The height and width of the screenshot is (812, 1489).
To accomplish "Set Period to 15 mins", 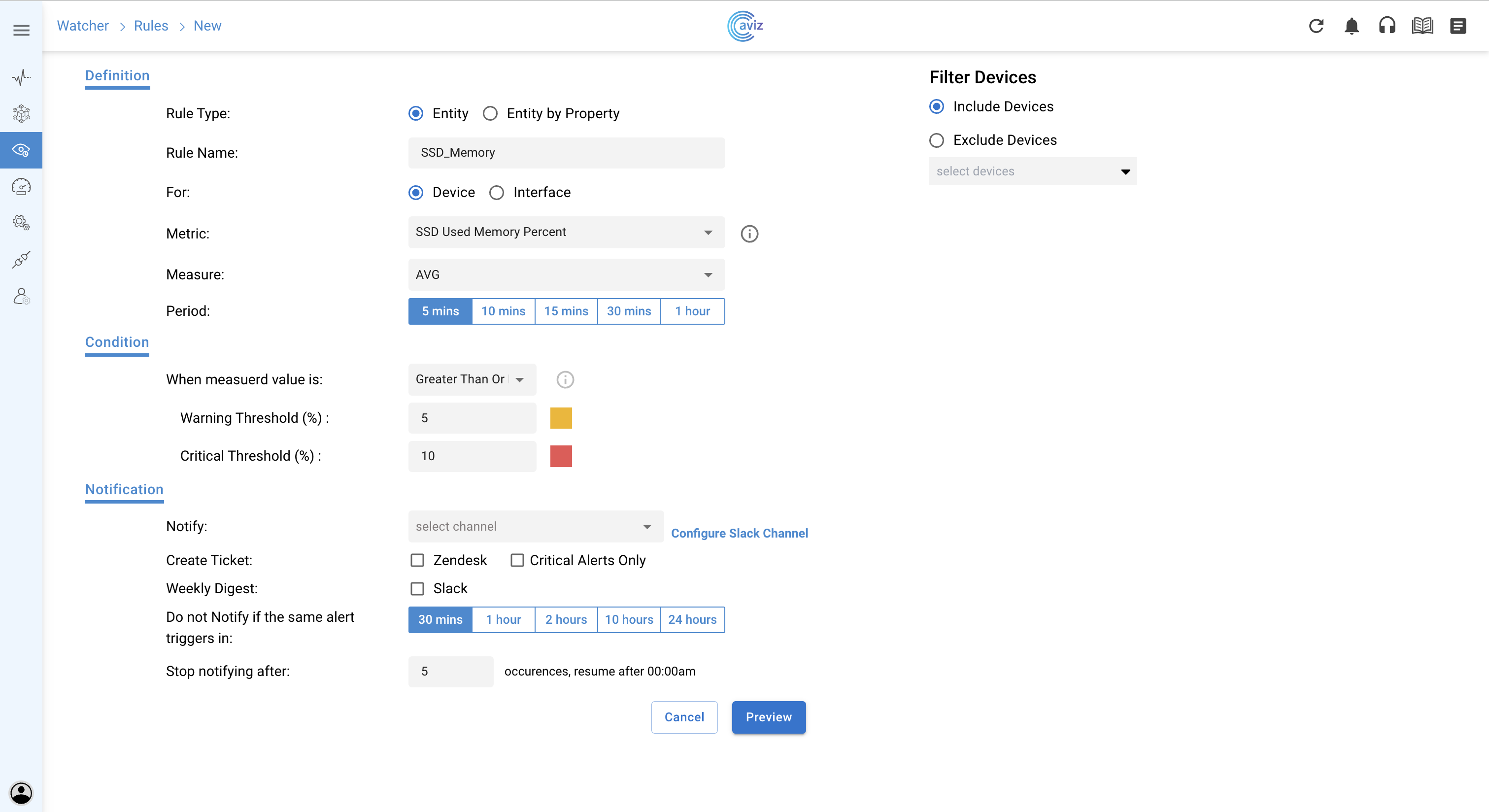I will click(566, 311).
